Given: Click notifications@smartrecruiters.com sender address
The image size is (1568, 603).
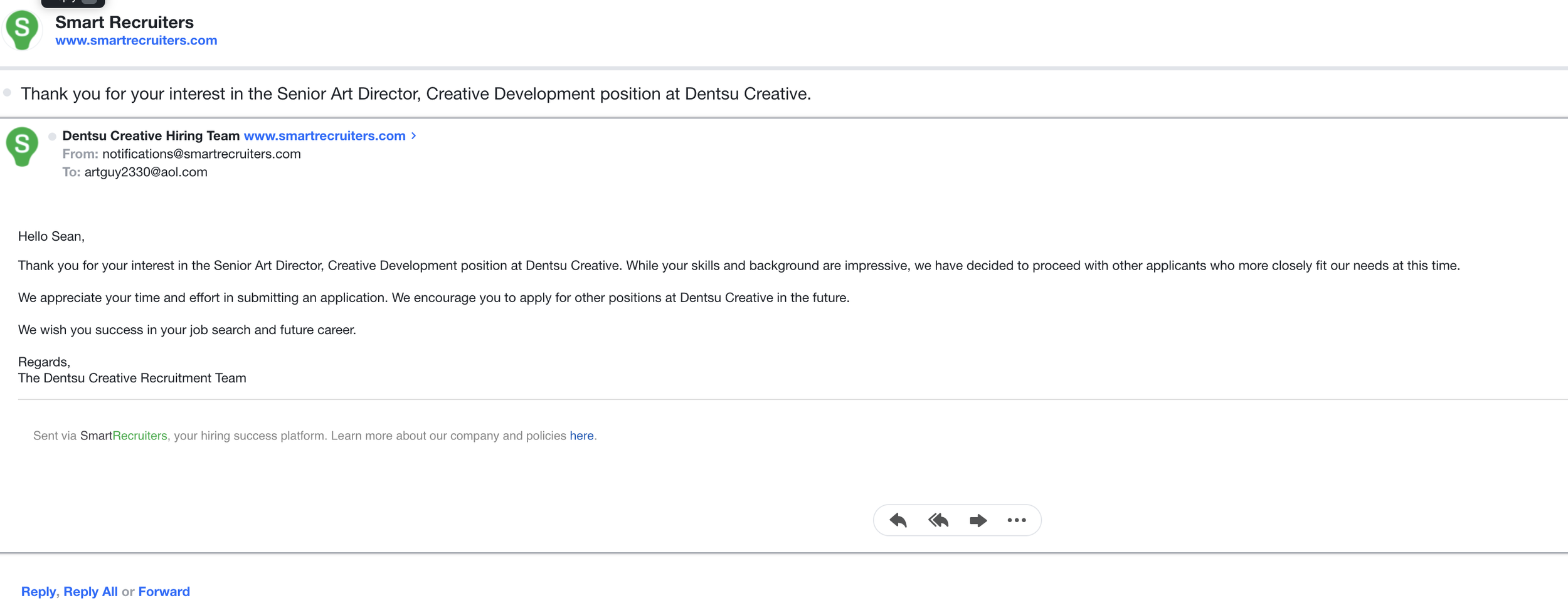Looking at the screenshot, I should [x=201, y=154].
